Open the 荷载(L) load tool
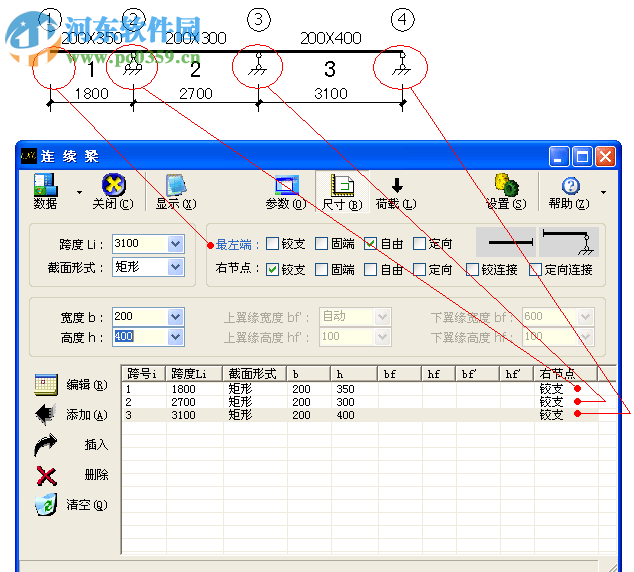 (396, 191)
